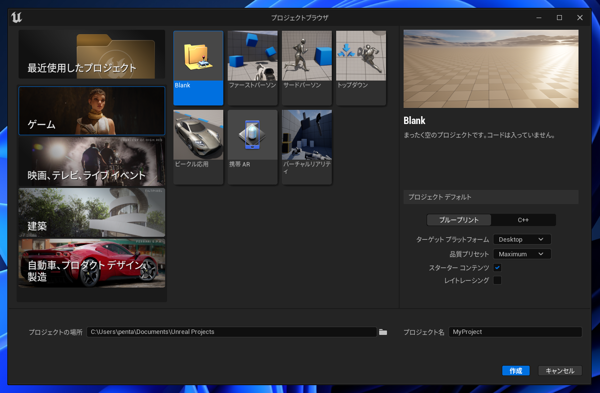600x393 pixels.
Task: Choose 映画、テレビ、ライブイベント category
Action: coord(92,161)
